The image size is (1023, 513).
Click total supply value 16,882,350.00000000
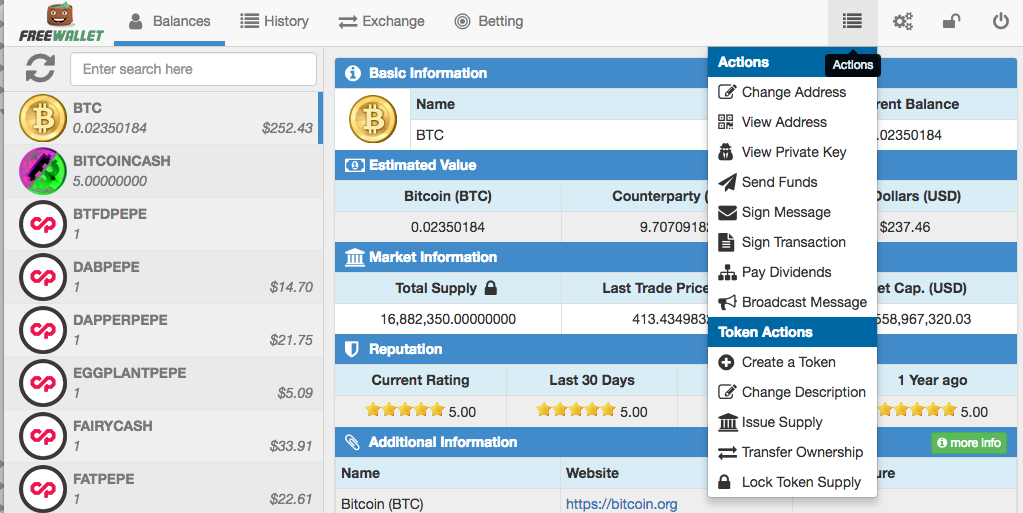click(448, 319)
